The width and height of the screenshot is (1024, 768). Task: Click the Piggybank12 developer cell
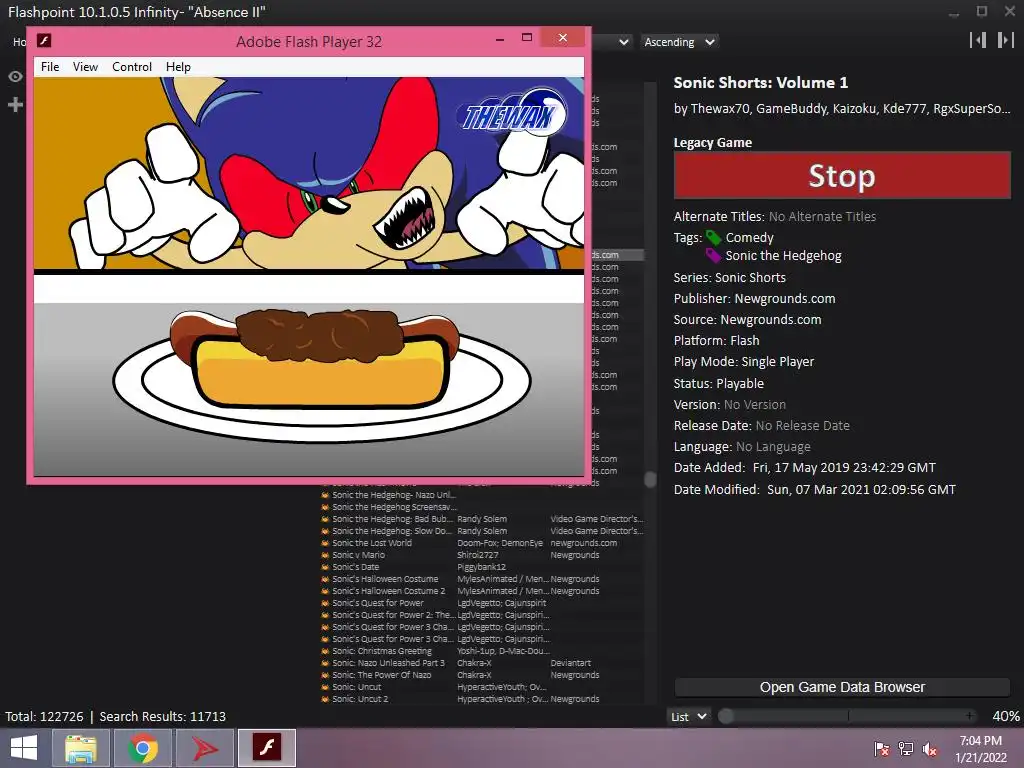tap(481, 567)
